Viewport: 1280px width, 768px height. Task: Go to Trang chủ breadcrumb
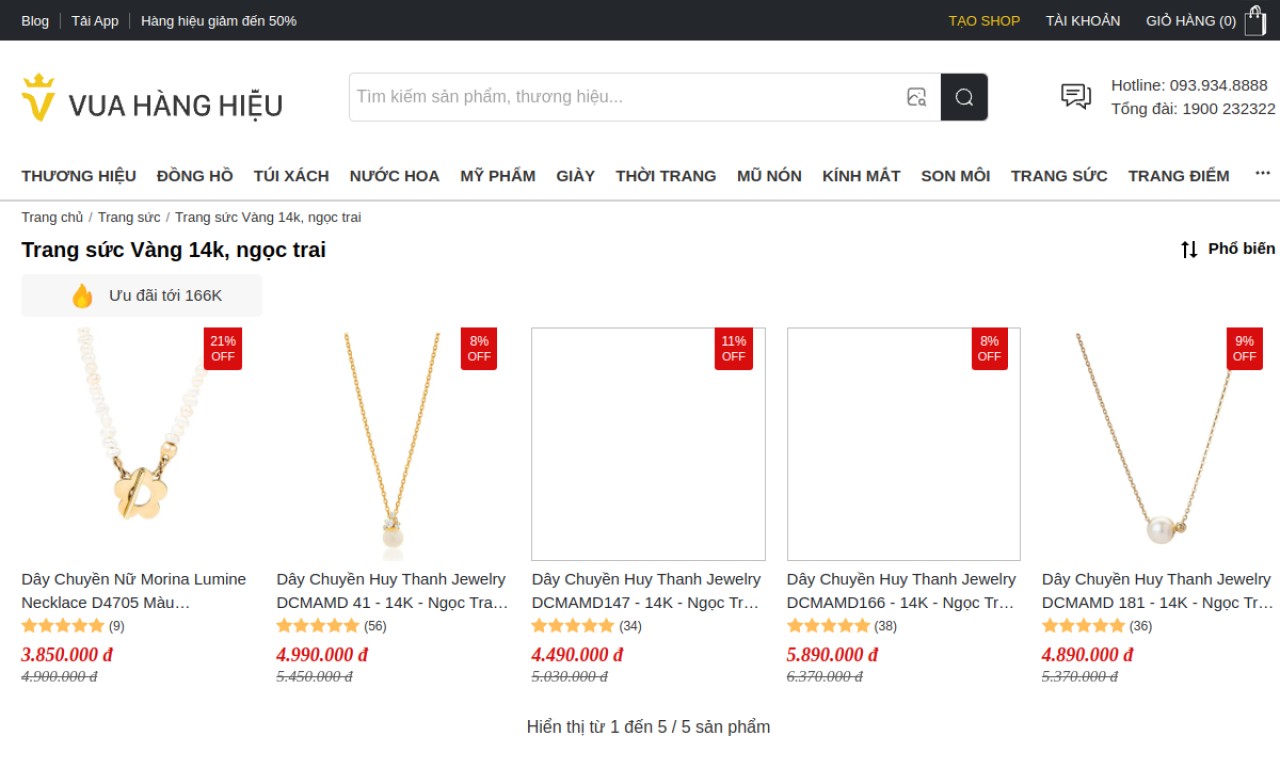click(53, 217)
